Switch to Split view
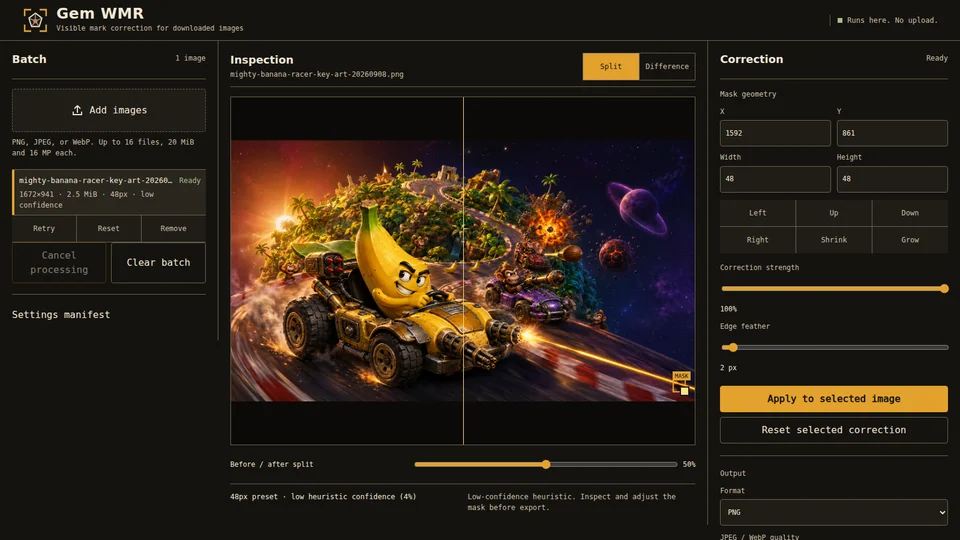Viewport: 960px width, 540px height. 610,66
